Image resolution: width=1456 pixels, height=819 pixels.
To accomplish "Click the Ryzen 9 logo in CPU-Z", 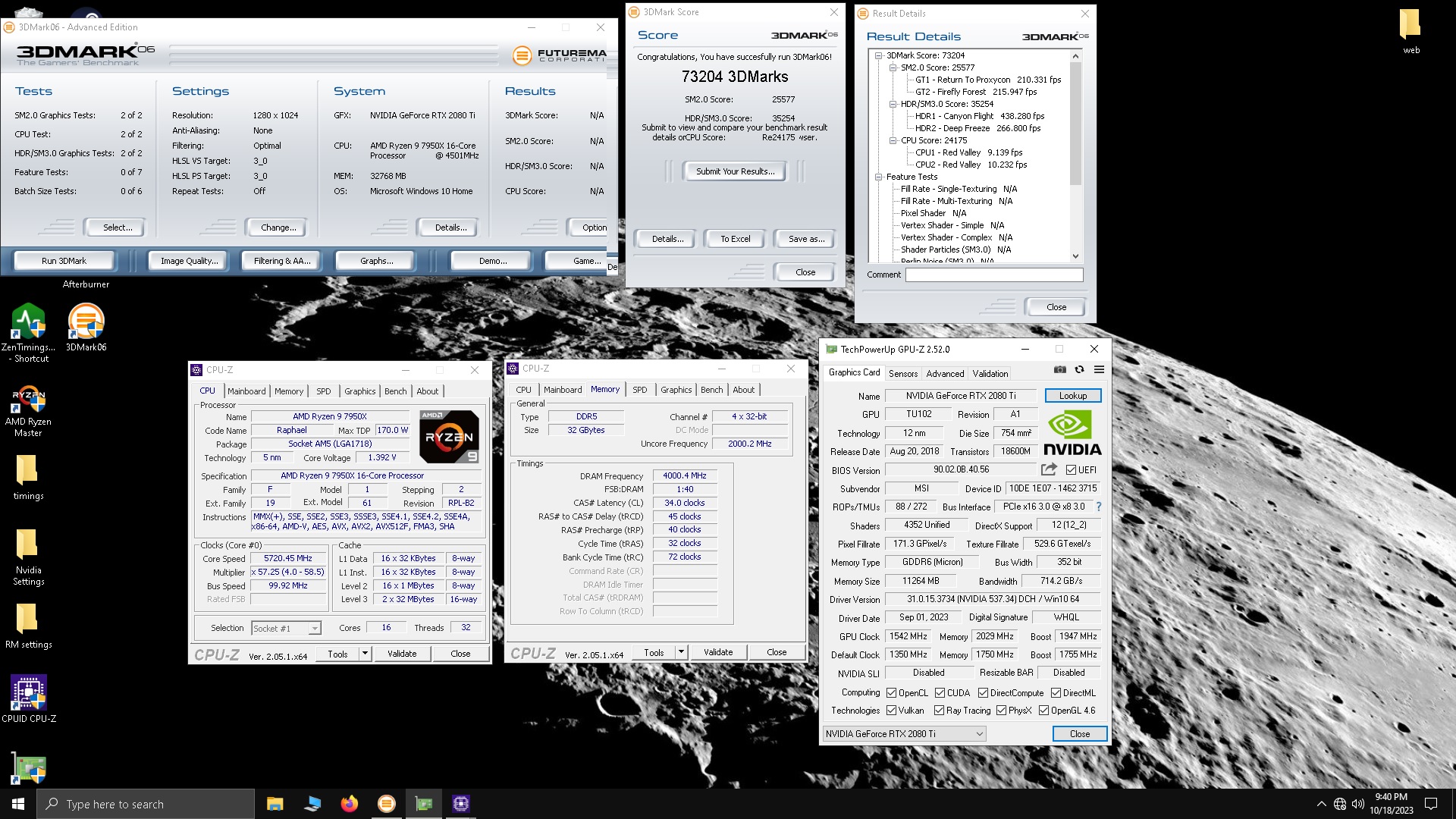I will (x=449, y=437).
